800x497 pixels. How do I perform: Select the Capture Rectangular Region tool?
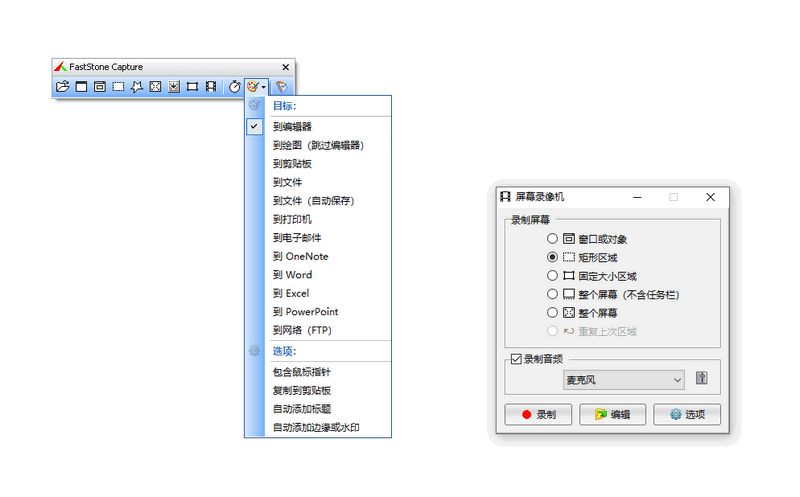118,87
